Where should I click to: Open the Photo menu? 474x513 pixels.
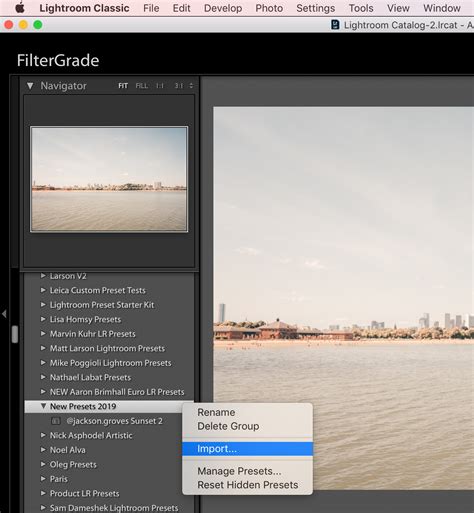[x=269, y=8]
